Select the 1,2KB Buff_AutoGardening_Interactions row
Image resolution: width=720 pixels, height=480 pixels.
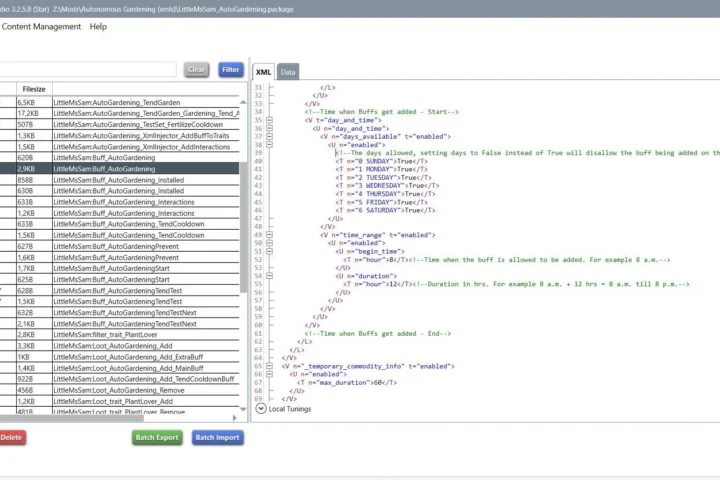pyautogui.click(x=119, y=213)
